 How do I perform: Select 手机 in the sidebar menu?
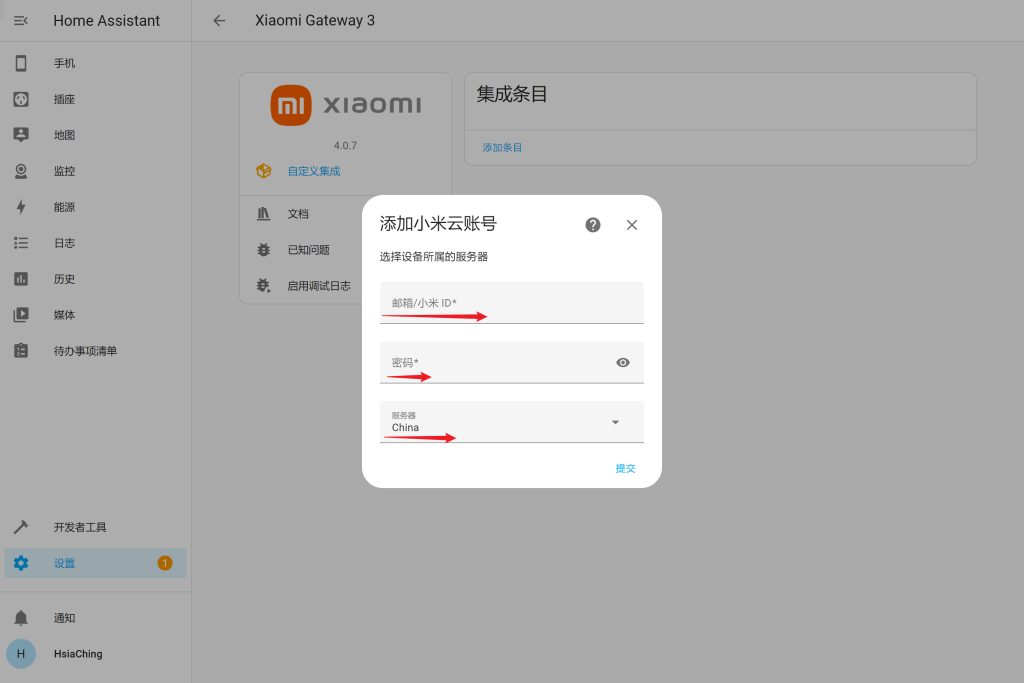coord(65,63)
